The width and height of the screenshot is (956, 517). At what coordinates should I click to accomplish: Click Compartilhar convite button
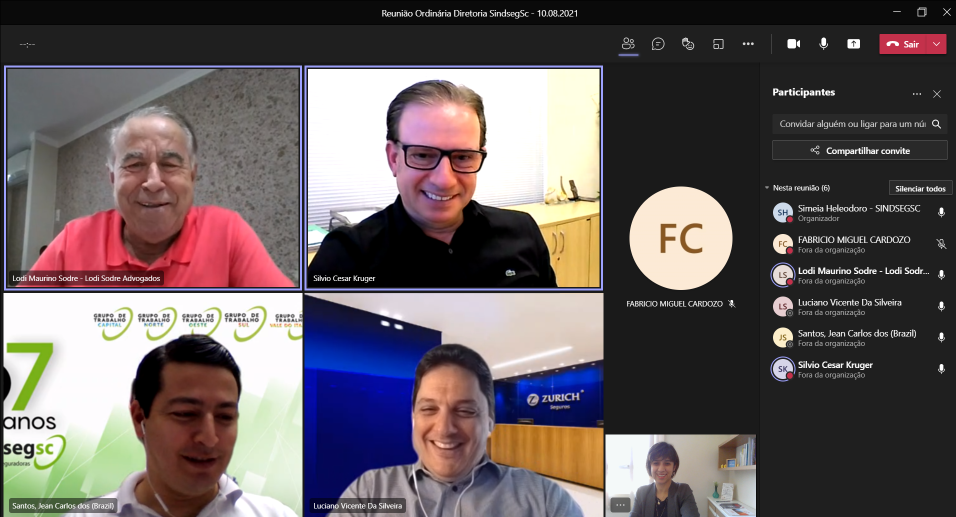(x=860, y=150)
